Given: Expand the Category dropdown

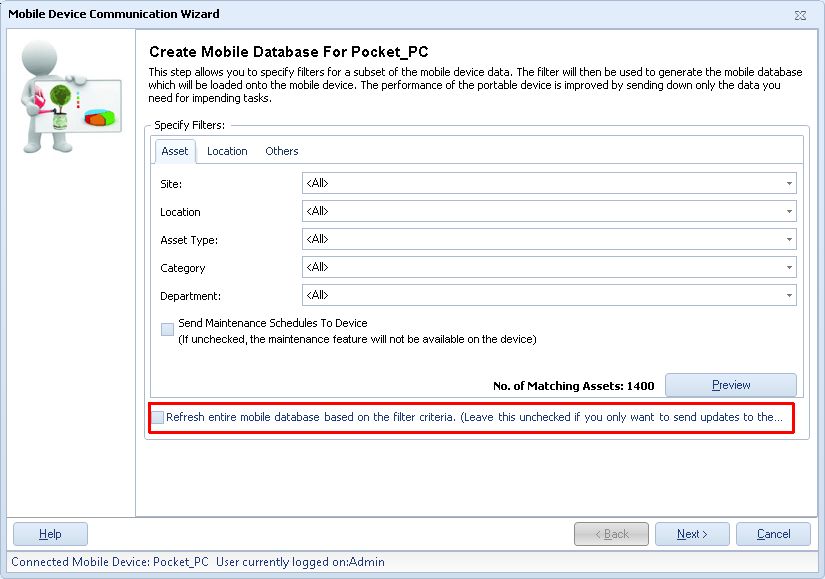Looking at the screenshot, I should [788, 267].
